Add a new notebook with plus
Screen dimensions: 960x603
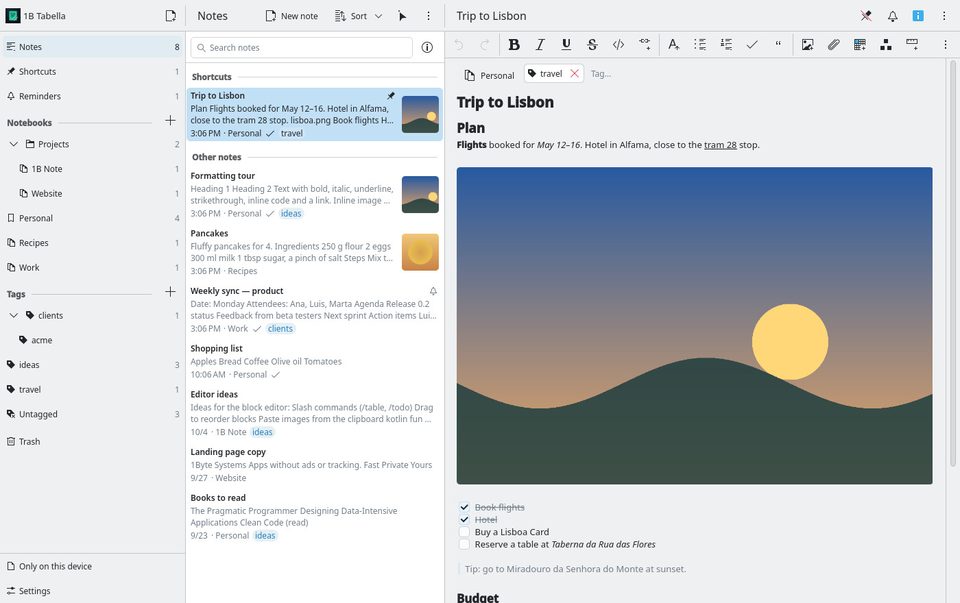click(x=170, y=121)
